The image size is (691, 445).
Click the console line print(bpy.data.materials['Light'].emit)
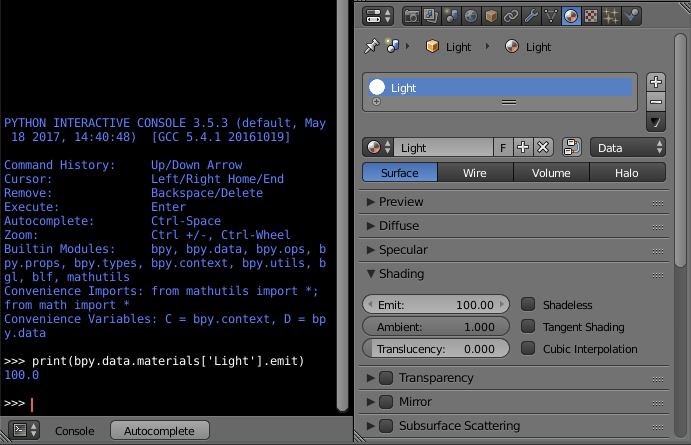tap(167, 361)
